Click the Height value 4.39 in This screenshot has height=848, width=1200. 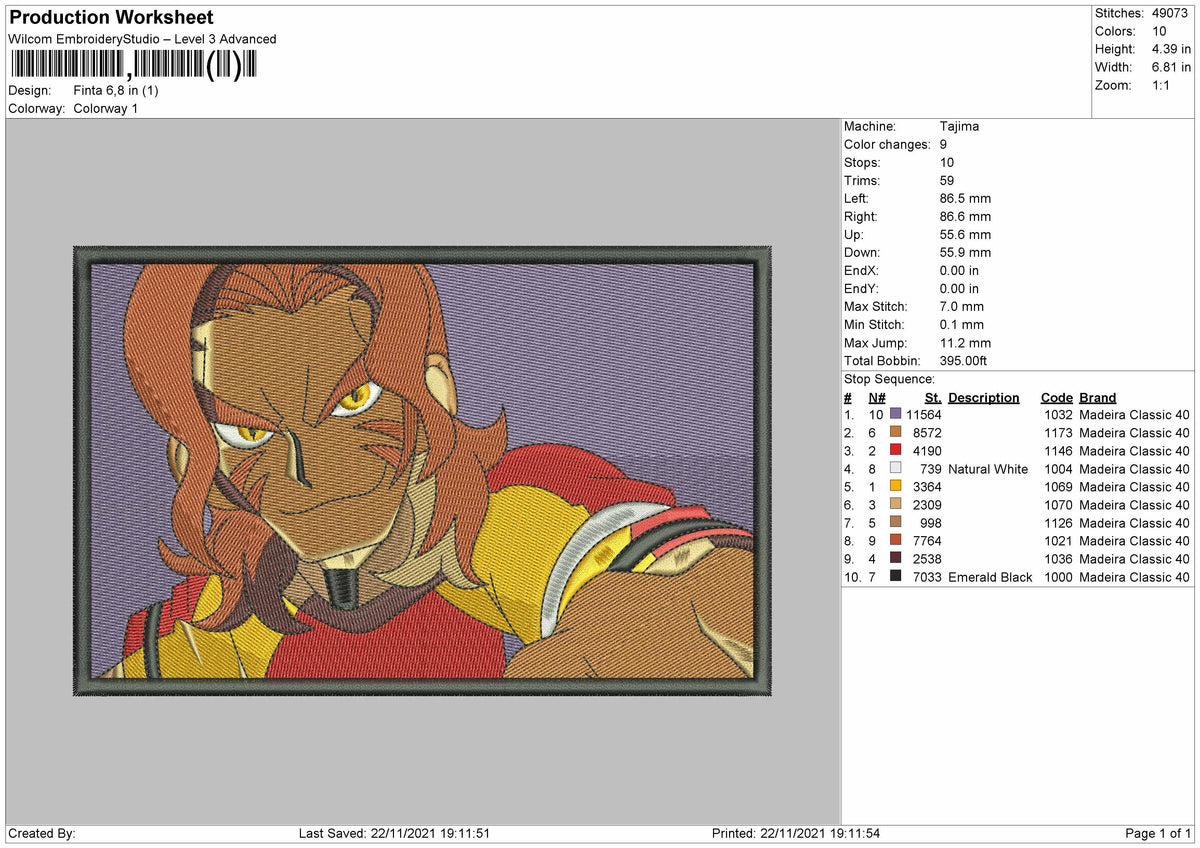pyautogui.click(x=1171, y=49)
